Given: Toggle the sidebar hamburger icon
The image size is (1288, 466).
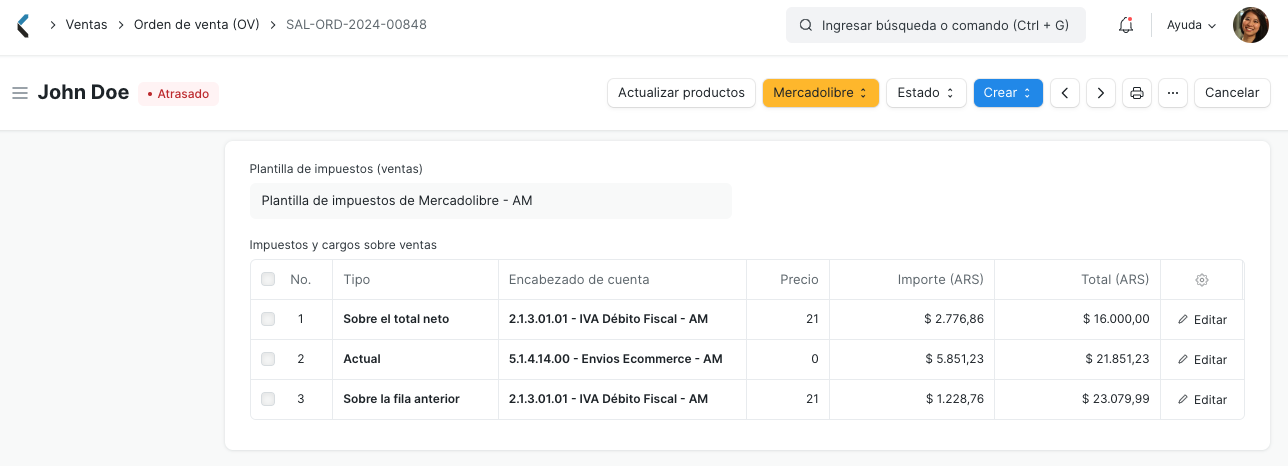Looking at the screenshot, I should click(x=19, y=93).
